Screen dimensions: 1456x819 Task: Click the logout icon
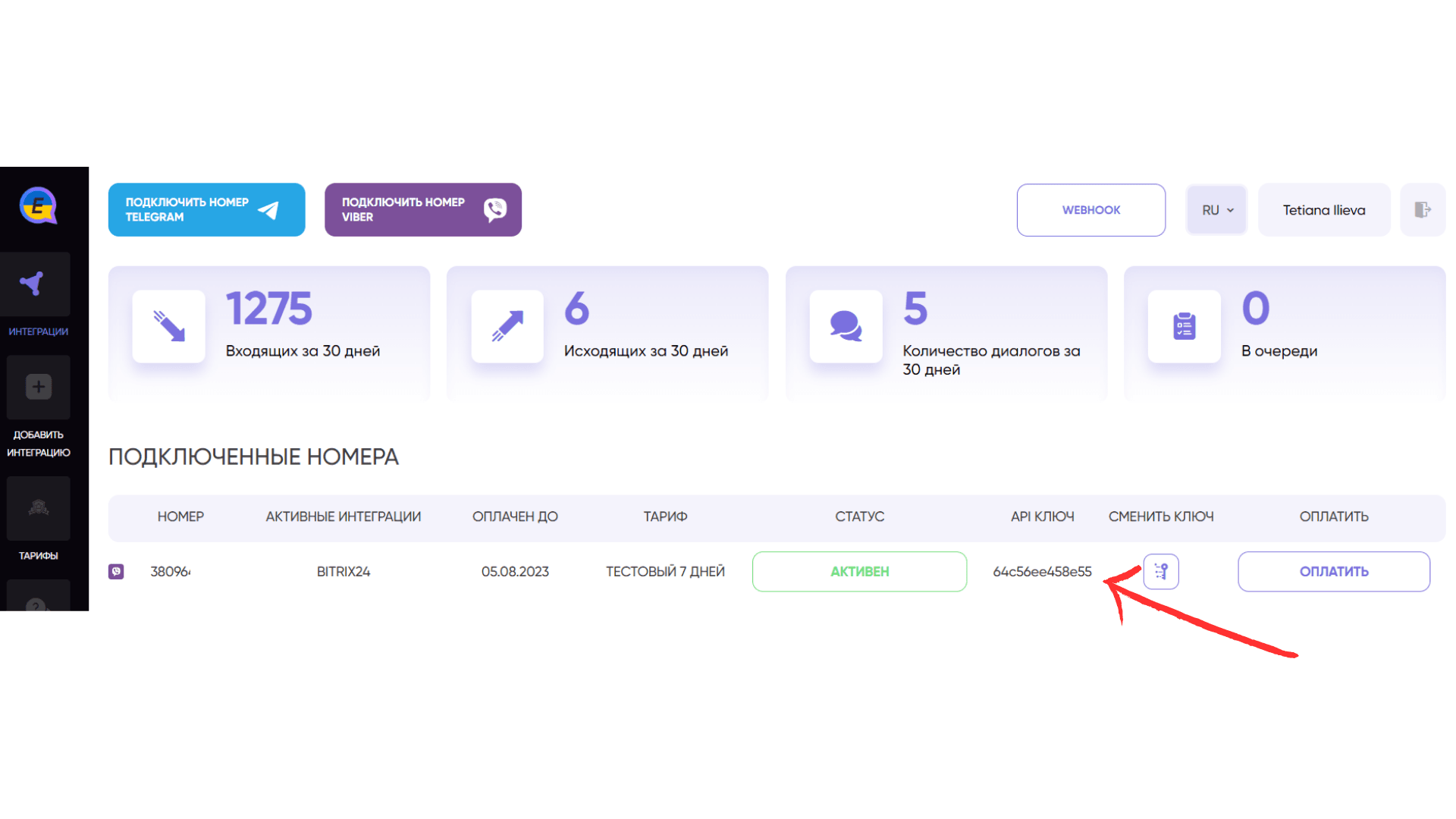pos(1423,209)
